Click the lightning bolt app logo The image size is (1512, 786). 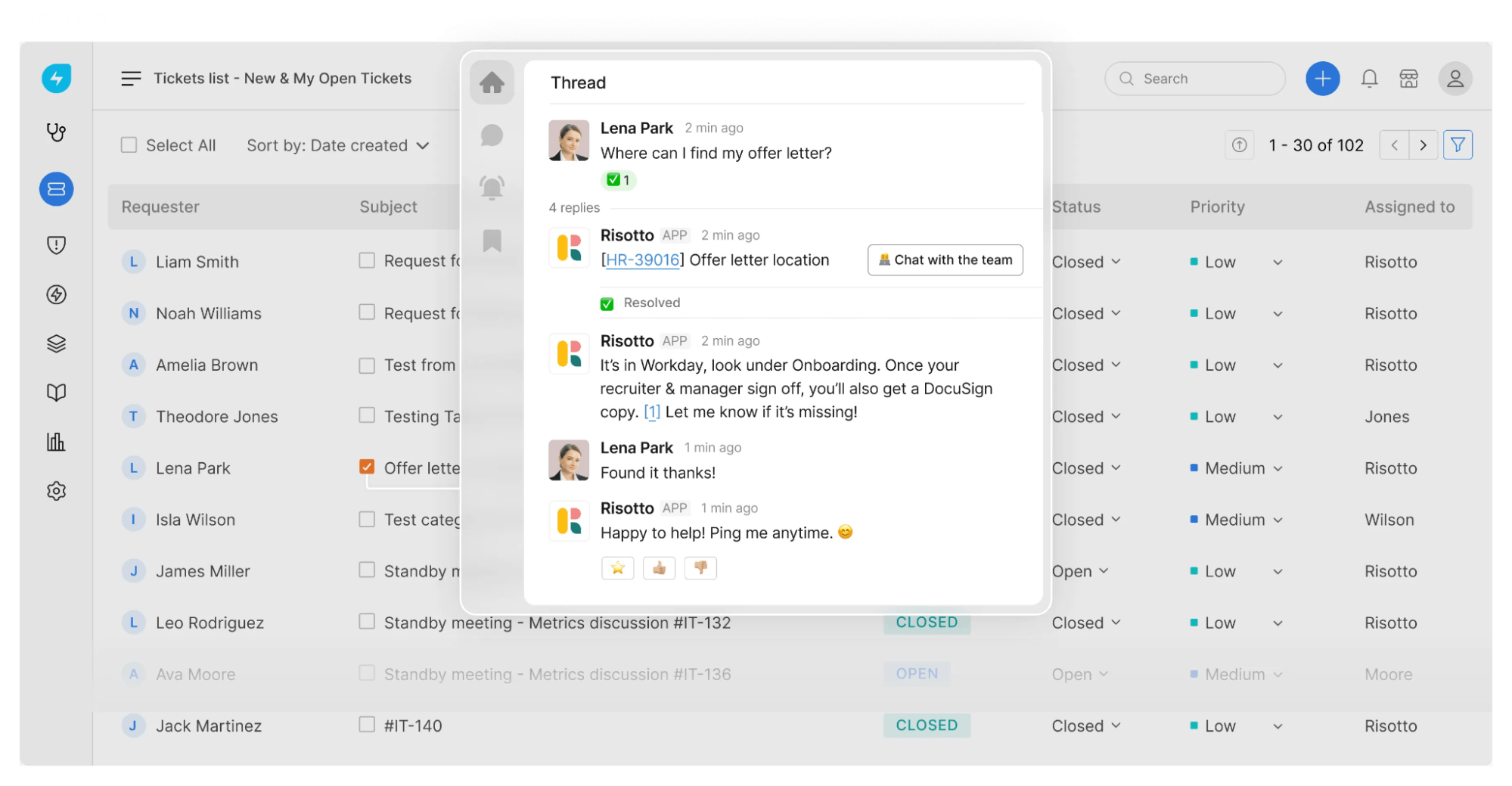56,78
